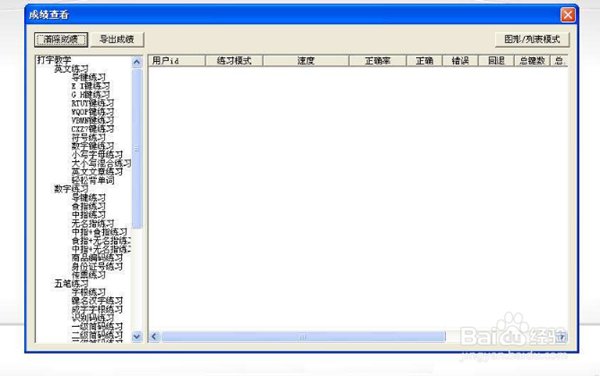Select VBMN键练习 tree item

click(93, 120)
